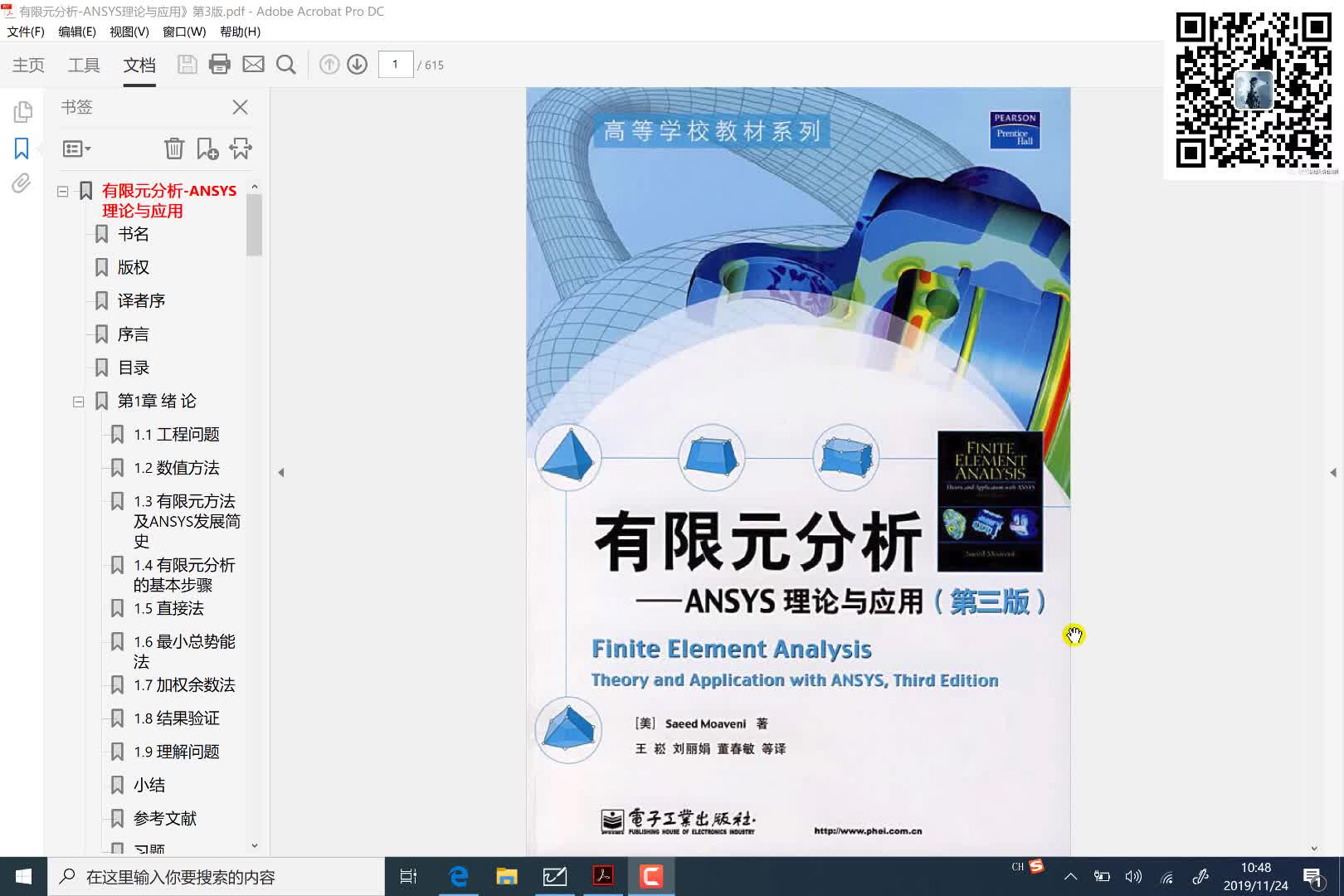Jump to 1.2 数值方法 bookmark
This screenshot has height=896, width=1344.
(177, 468)
